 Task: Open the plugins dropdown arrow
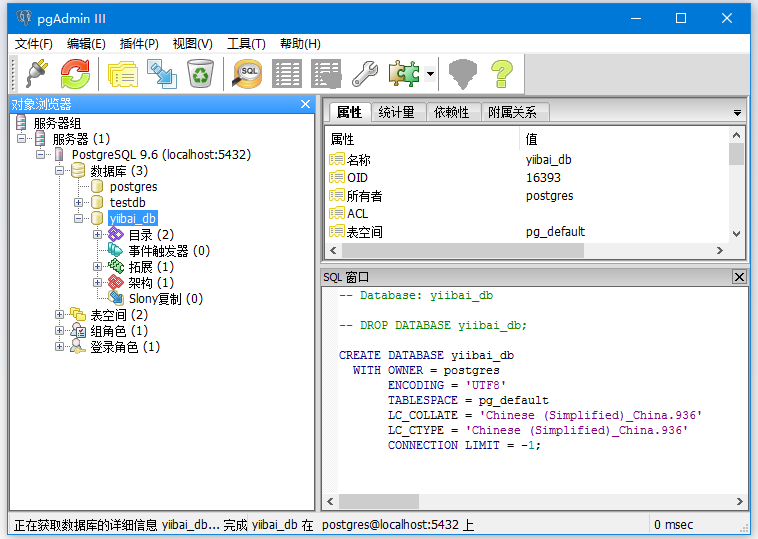point(430,74)
